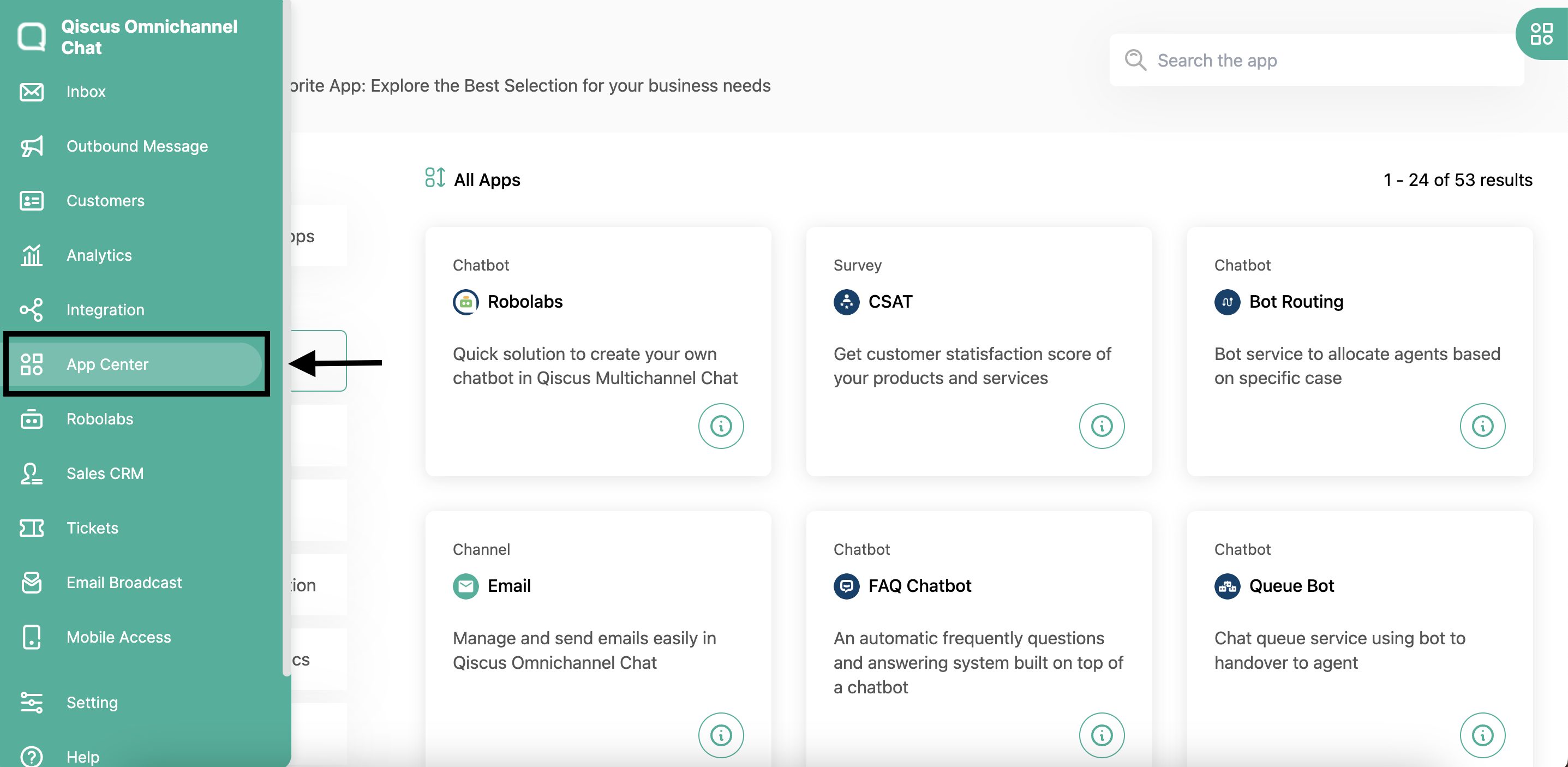This screenshot has width=1568, height=767.
Task: Click the All Apps sort icon
Action: pos(435,178)
